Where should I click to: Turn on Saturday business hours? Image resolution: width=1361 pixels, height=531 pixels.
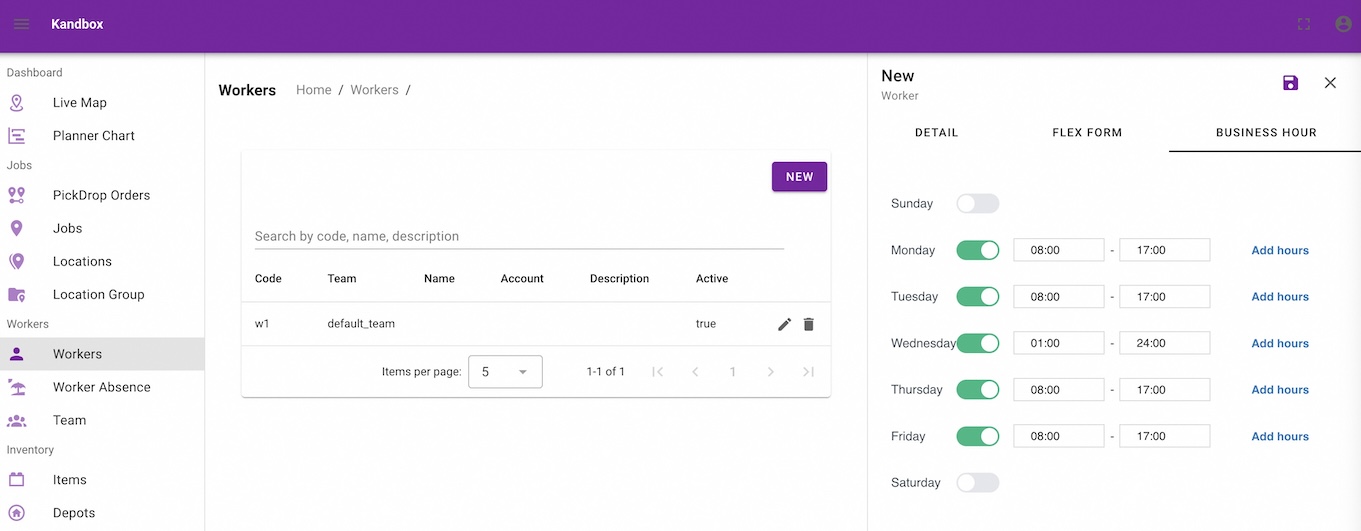pyautogui.click(x=977, y=483)
